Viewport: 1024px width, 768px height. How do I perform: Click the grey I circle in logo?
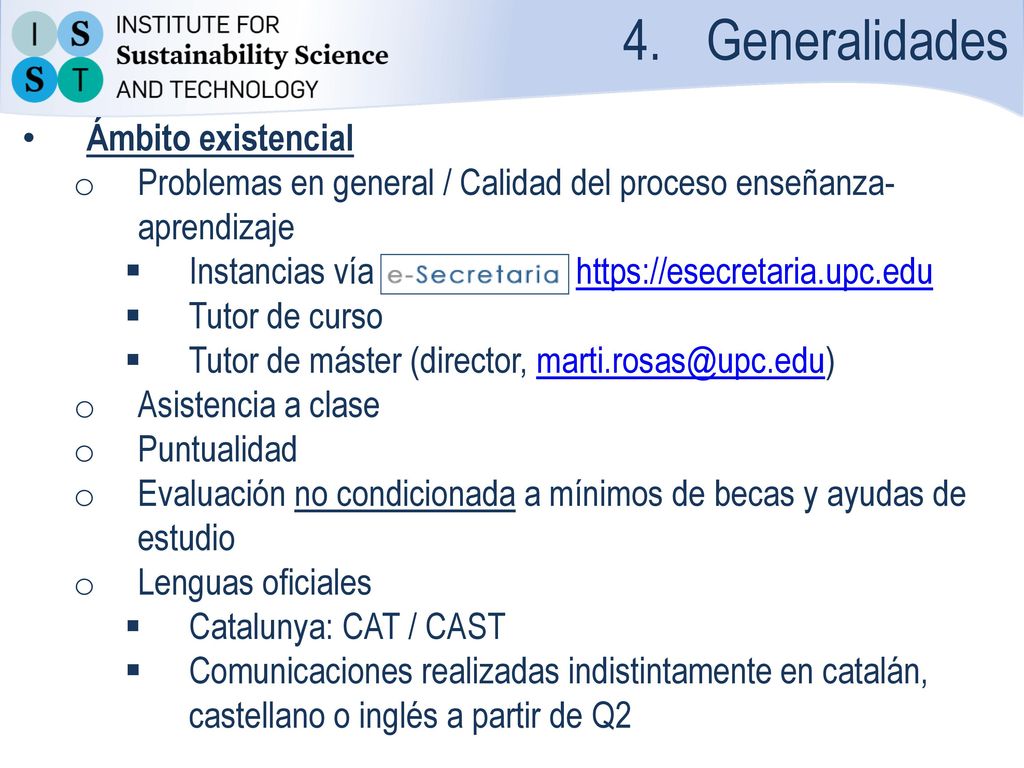tap(34, 33)
